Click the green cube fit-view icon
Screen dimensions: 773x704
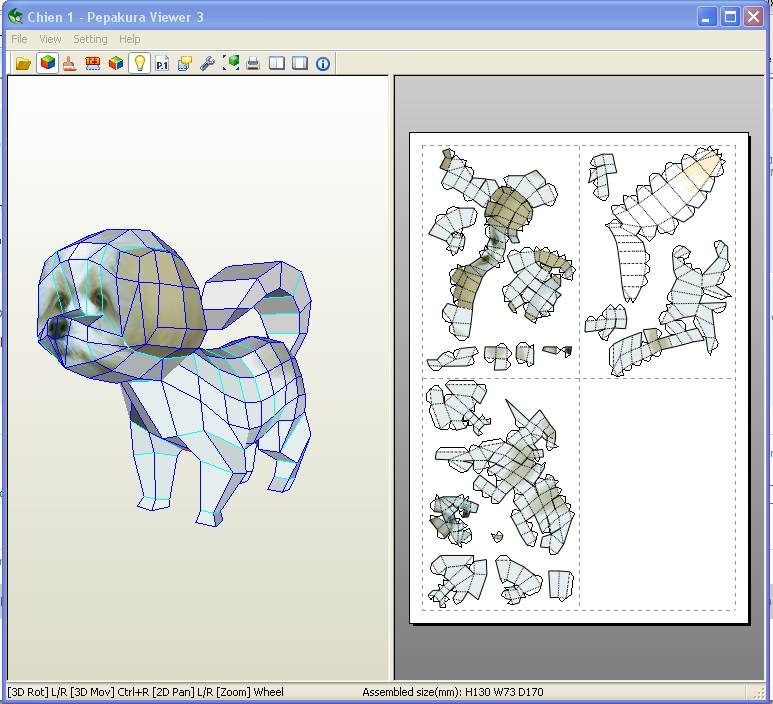pyautogui.click(x=231, y=63)
